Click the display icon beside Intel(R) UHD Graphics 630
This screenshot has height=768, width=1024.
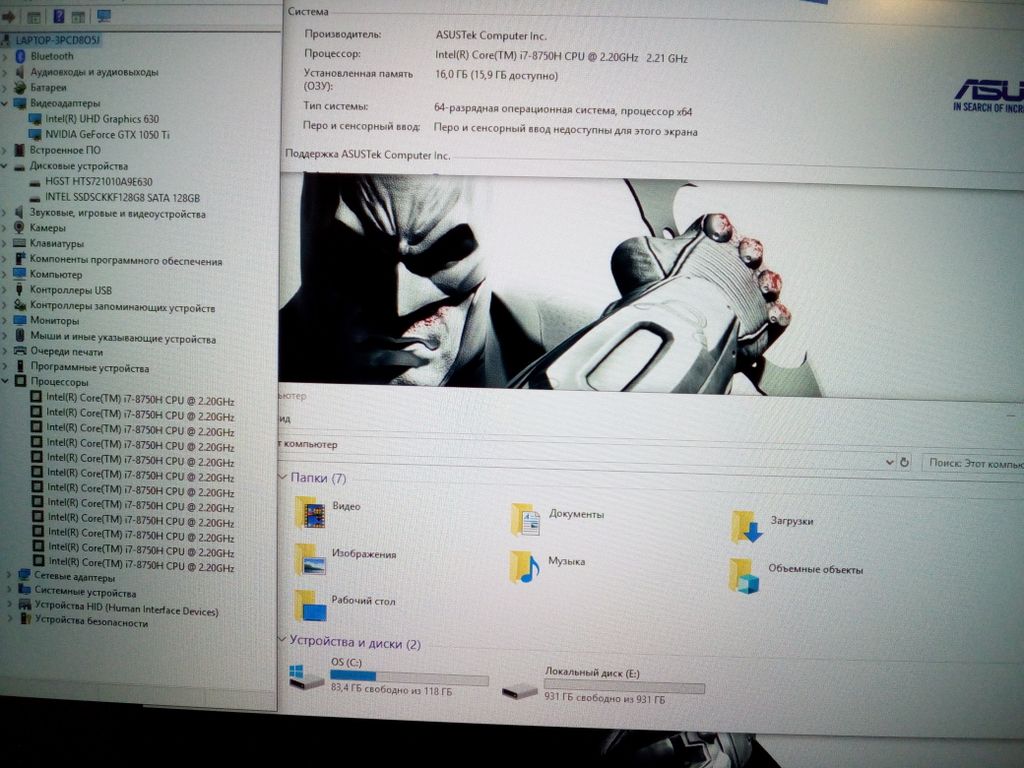(x=35, y=119)
